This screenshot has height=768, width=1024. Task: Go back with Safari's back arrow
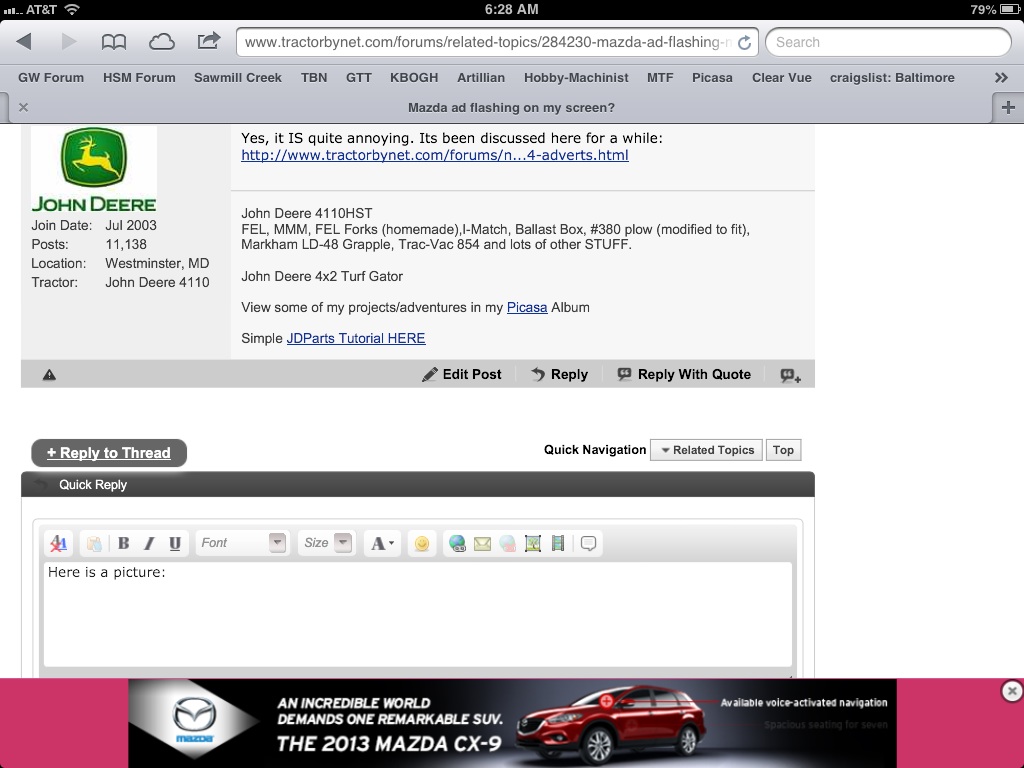tap(24, 42)
